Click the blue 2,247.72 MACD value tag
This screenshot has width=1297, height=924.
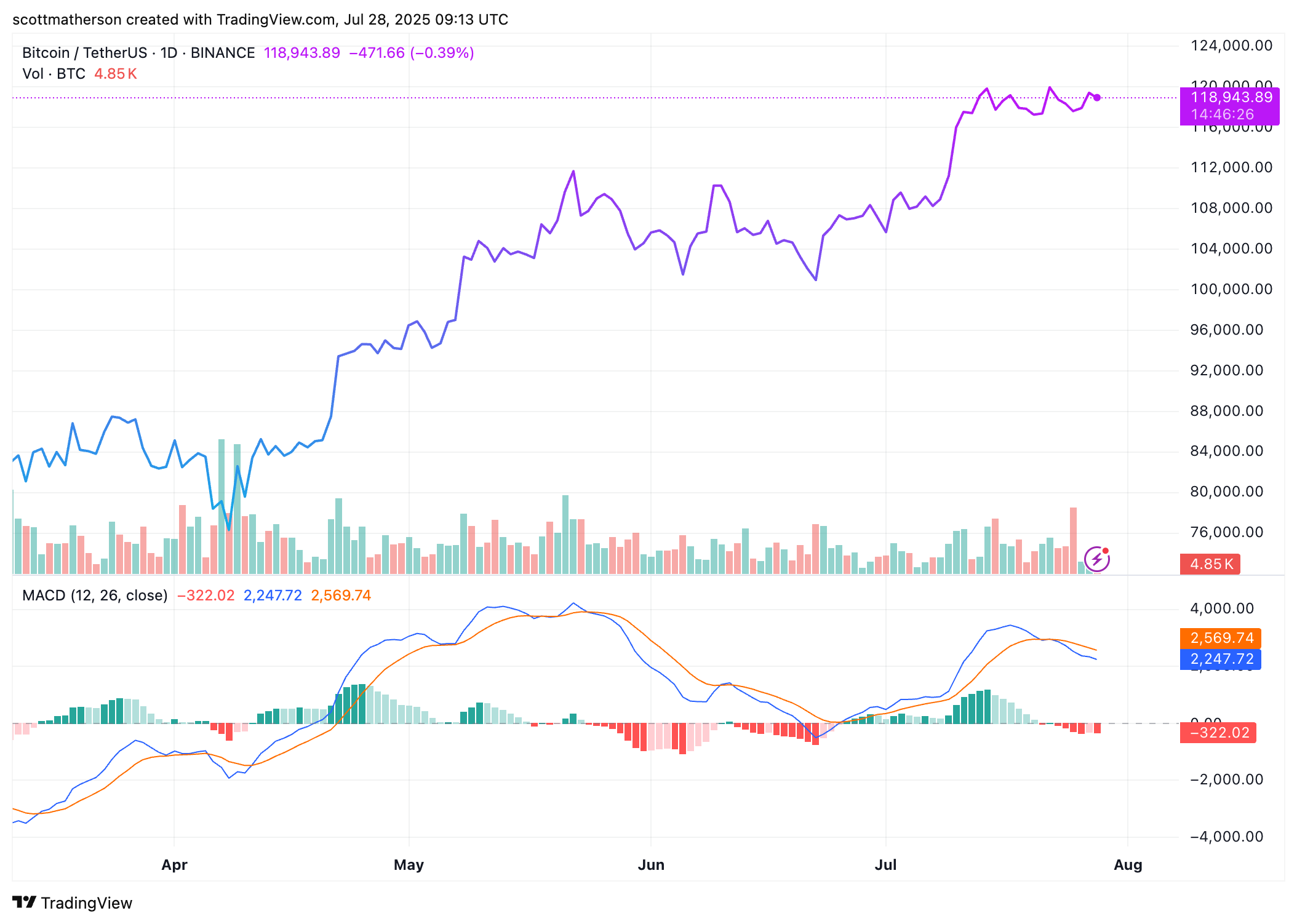click(1221, 659)
